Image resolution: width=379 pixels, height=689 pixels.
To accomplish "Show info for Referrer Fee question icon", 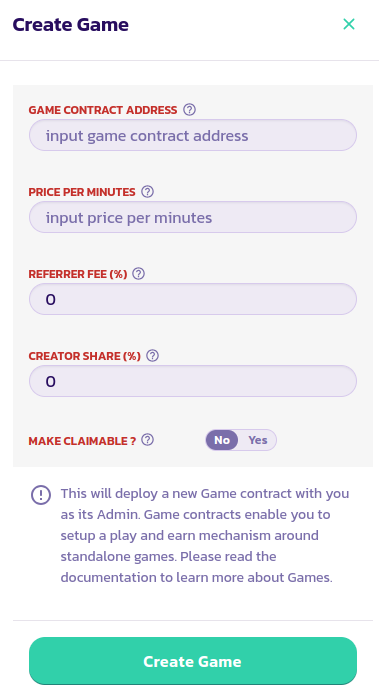I will pyautogui.click(x=138, y=274).
